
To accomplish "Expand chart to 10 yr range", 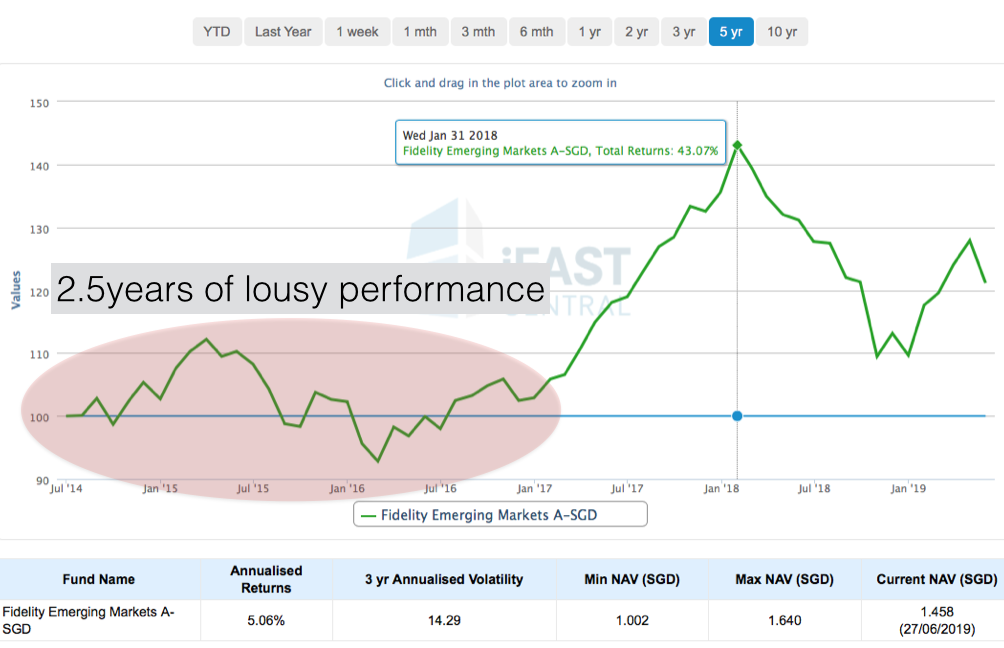I will pyautogui.click(x=782, y=32).
